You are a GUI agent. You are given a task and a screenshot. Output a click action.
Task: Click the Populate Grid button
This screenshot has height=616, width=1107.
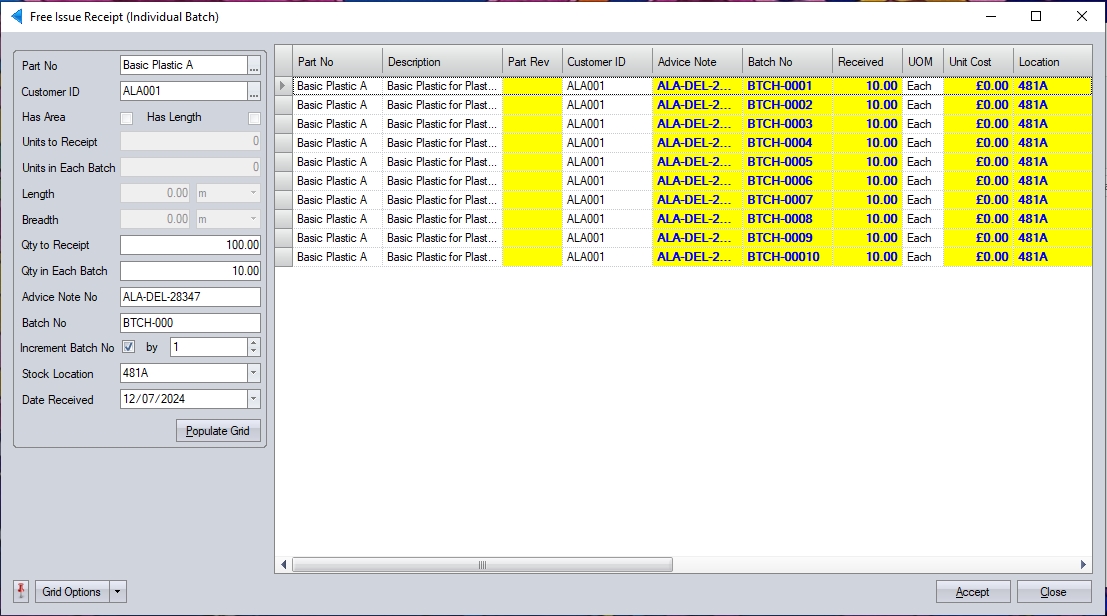218,431
